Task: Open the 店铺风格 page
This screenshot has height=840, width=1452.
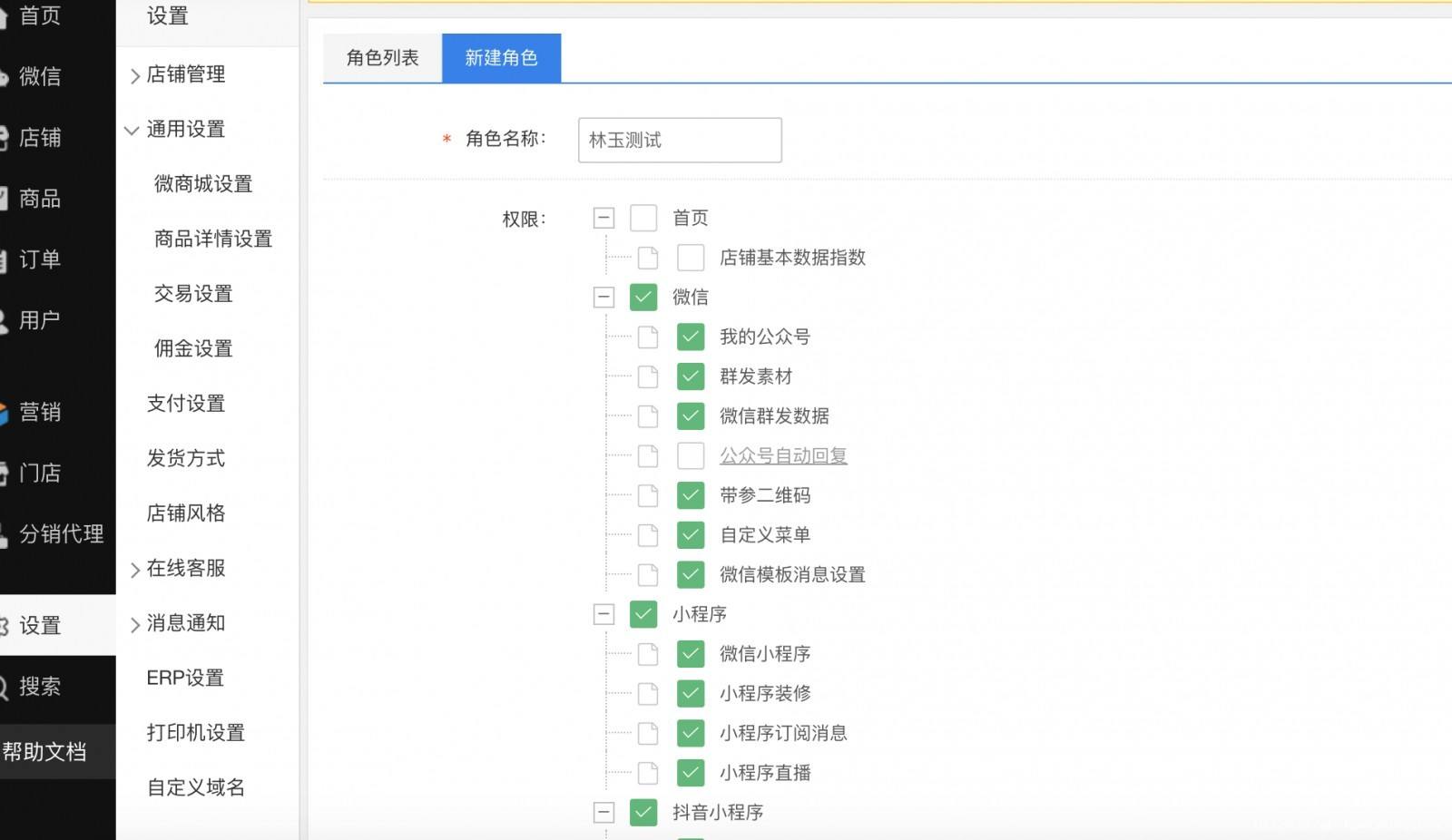Action: coord(186,513)
